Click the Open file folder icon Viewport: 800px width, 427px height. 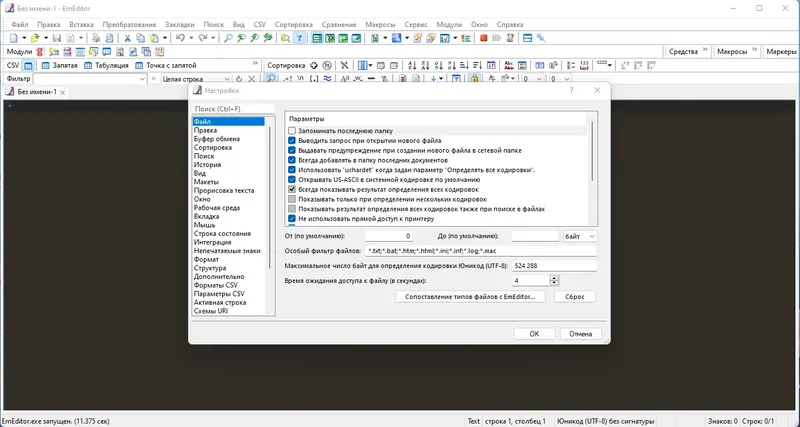(35, 38)
